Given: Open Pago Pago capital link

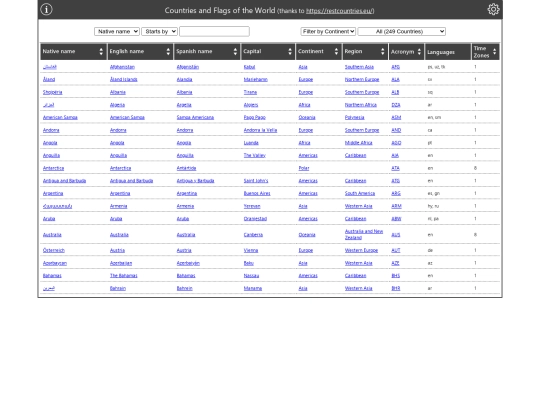Looking at the screenshot, I should tap(255, 117).
